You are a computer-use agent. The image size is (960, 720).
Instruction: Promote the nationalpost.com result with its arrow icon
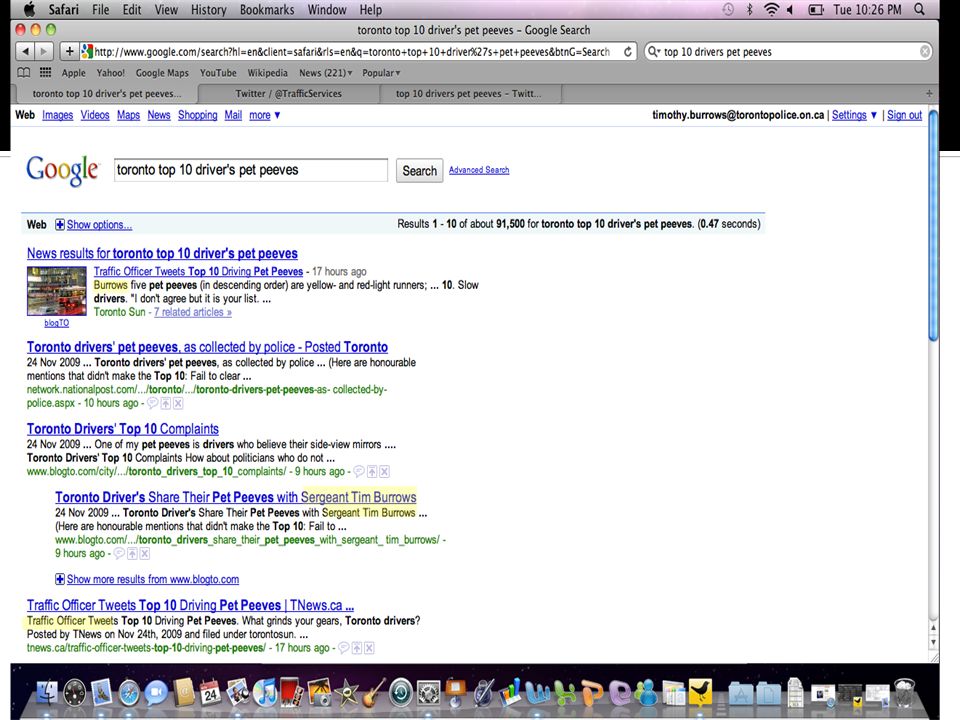click(x=165, y=403)
